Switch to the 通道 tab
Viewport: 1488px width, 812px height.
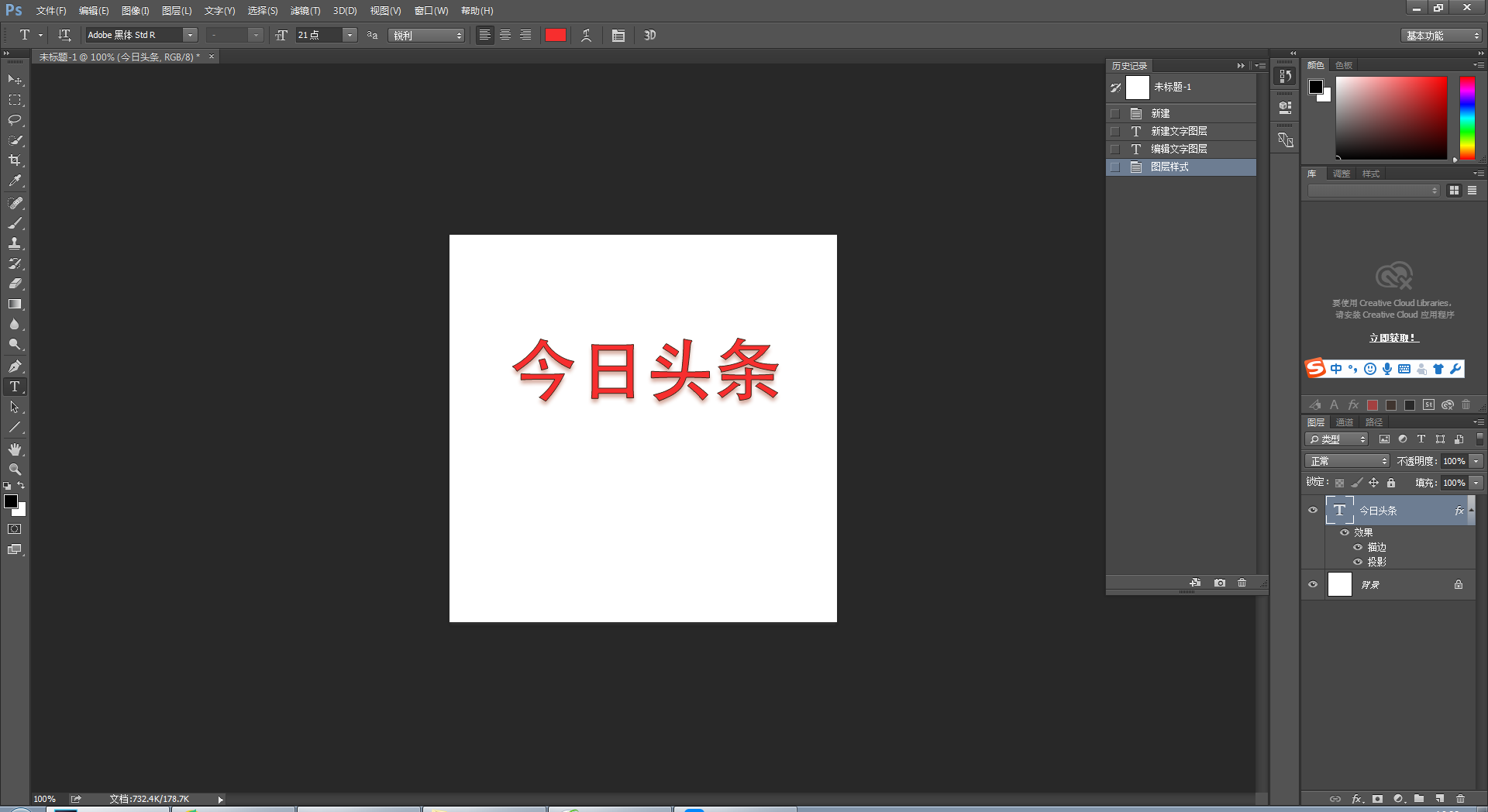(x=1345, y=422)
